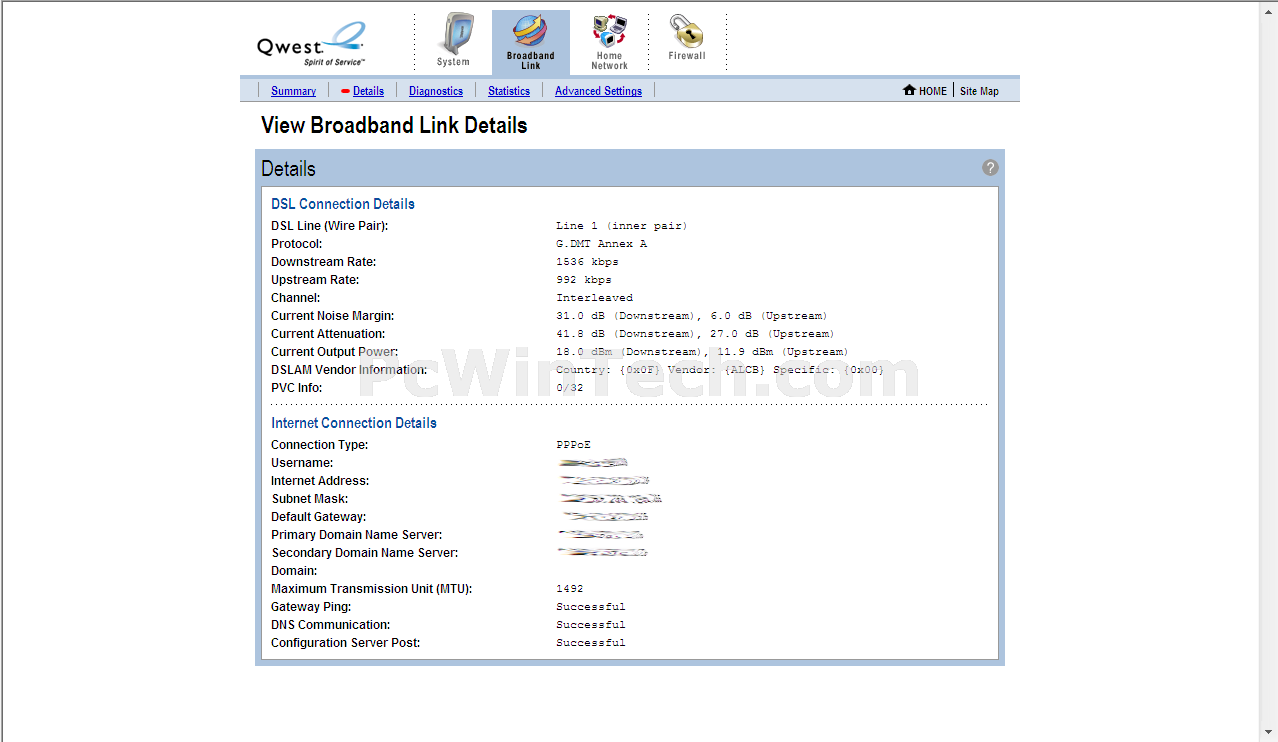Select the 'Internet Address:' label

tap(321, 481)
